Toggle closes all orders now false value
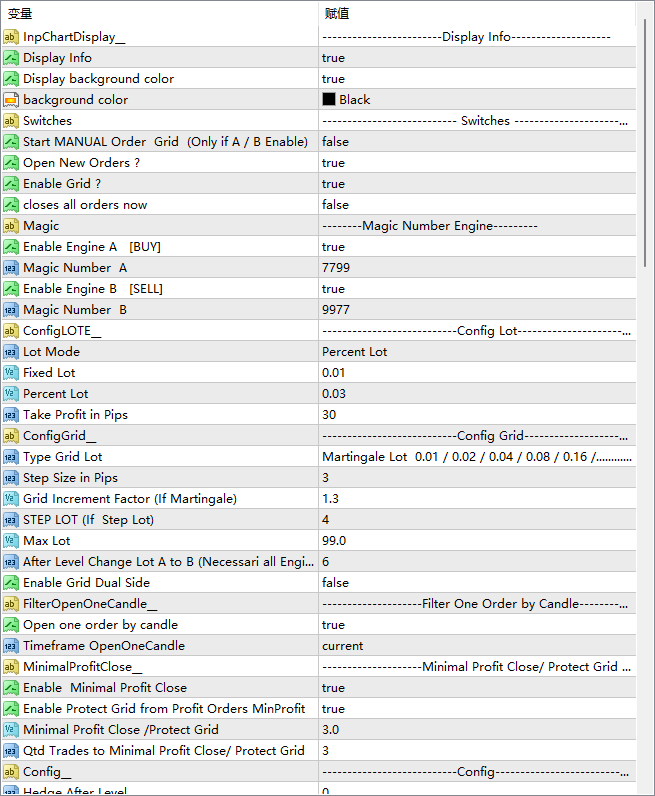 (x=335, y=205)
